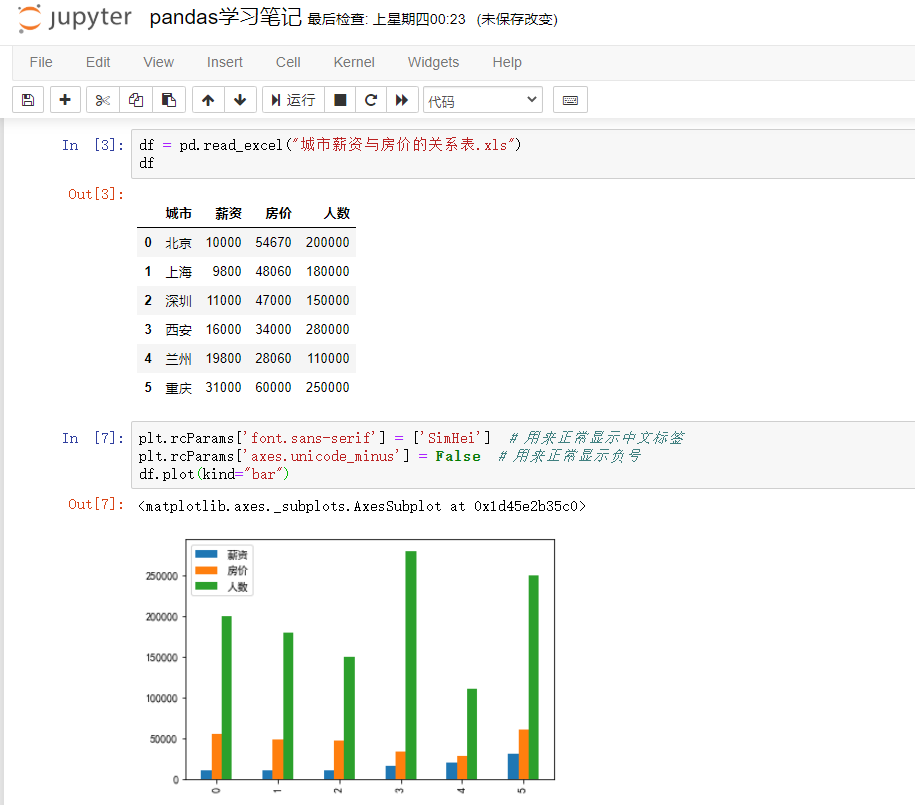This screenshot has width=915, height=805.
Task: Click the 54670 house price cell
Action: tap(273, 242)
